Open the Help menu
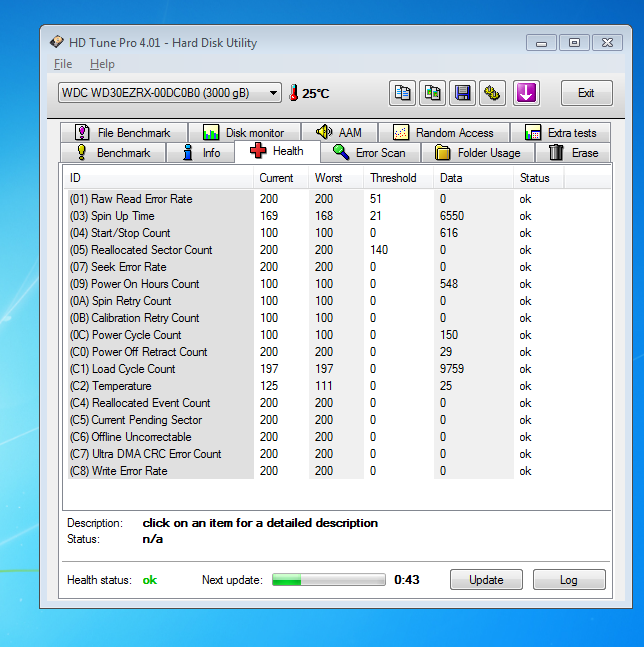644x647 pixels. pyautogui.click(x=102, y=64)
